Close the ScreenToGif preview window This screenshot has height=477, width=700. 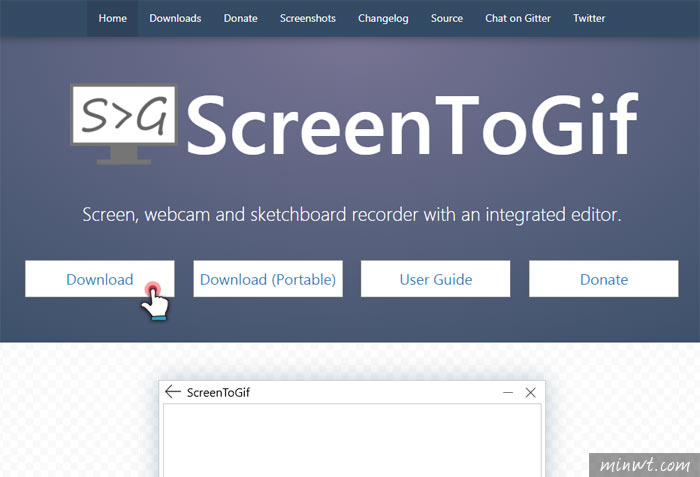tap(530, 392)
